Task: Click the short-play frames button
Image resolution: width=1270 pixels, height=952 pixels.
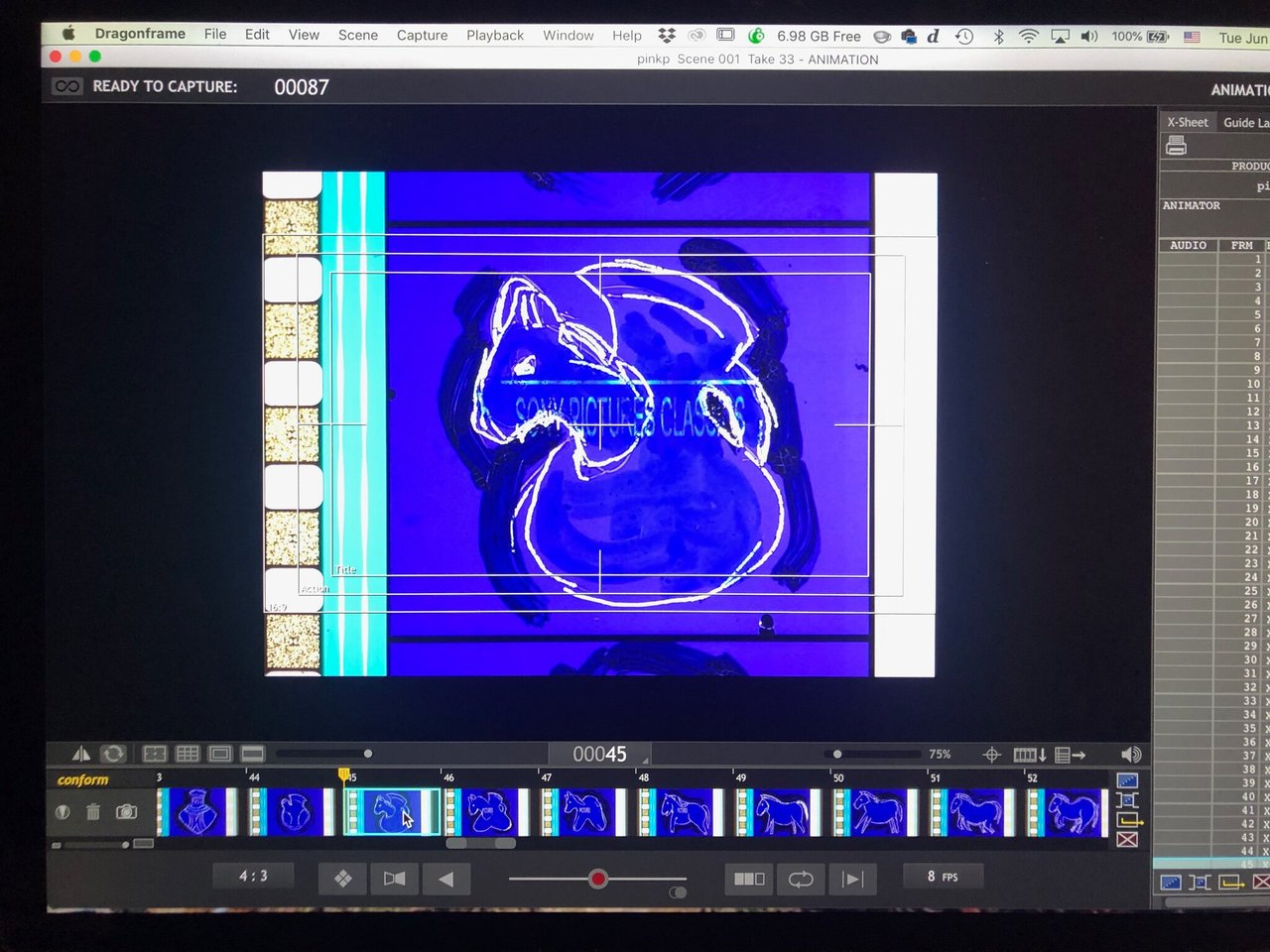Action: tap(749, 879)
